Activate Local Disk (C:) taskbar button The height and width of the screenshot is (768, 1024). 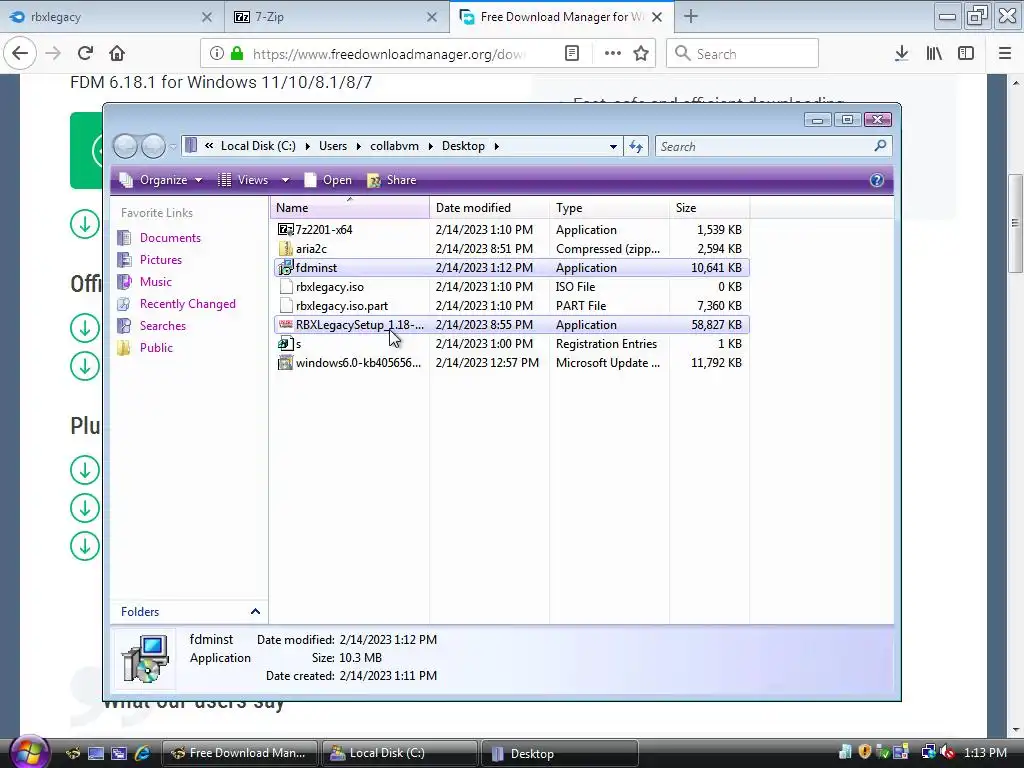[x=399, y=753]
